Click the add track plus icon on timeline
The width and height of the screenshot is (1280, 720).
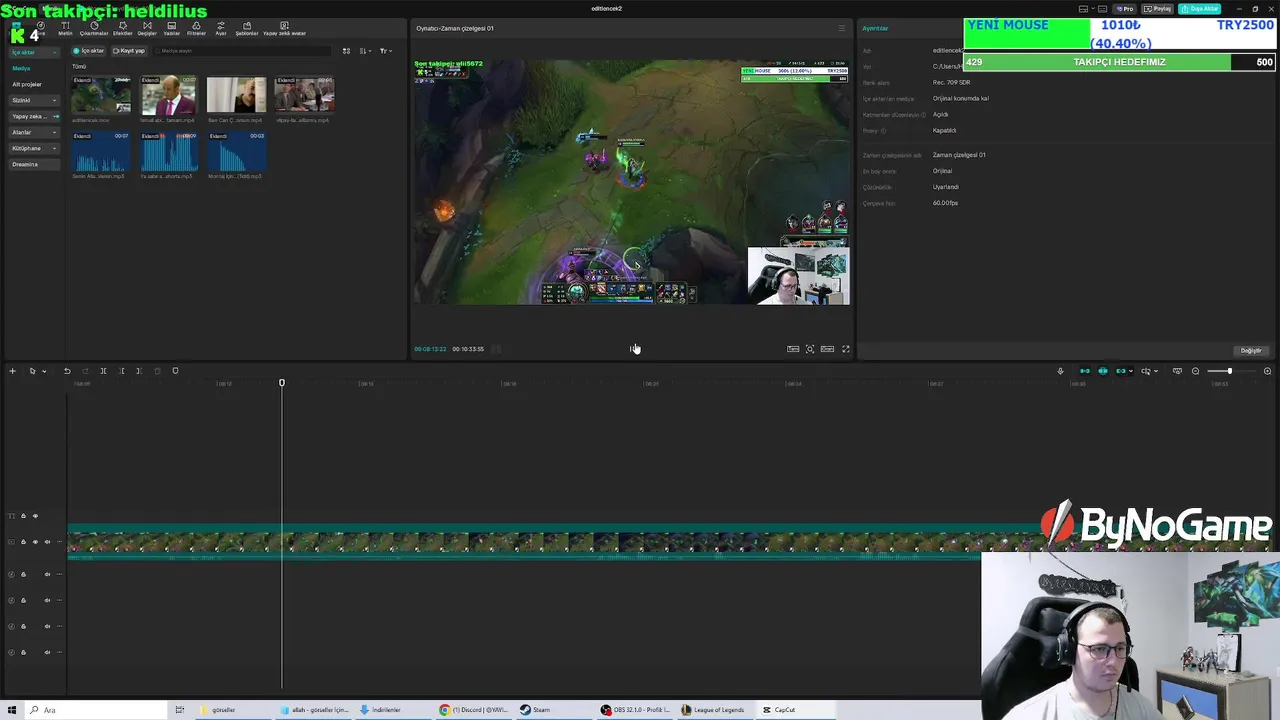point(12,371)
